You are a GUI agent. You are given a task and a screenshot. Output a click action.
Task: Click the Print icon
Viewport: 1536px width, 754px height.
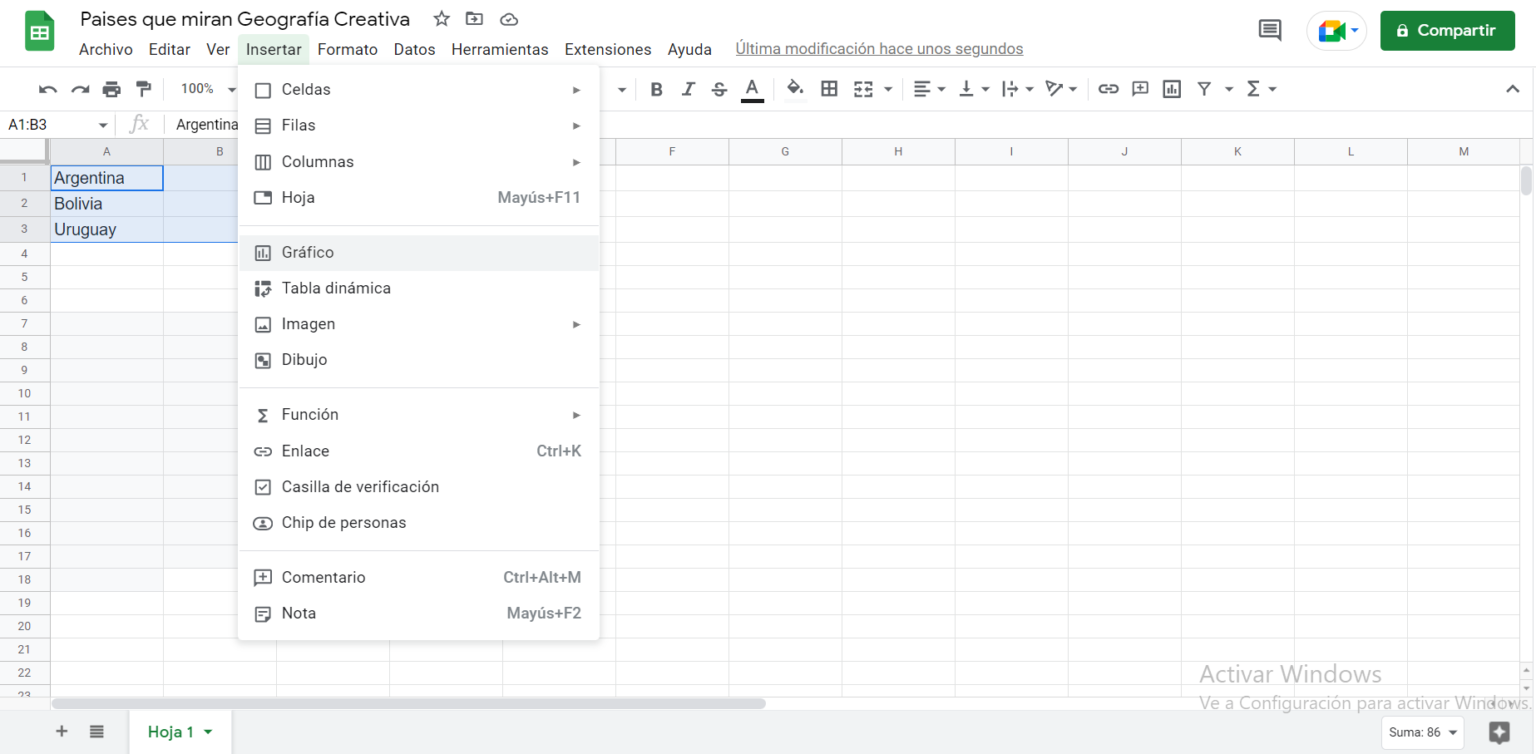111,88
